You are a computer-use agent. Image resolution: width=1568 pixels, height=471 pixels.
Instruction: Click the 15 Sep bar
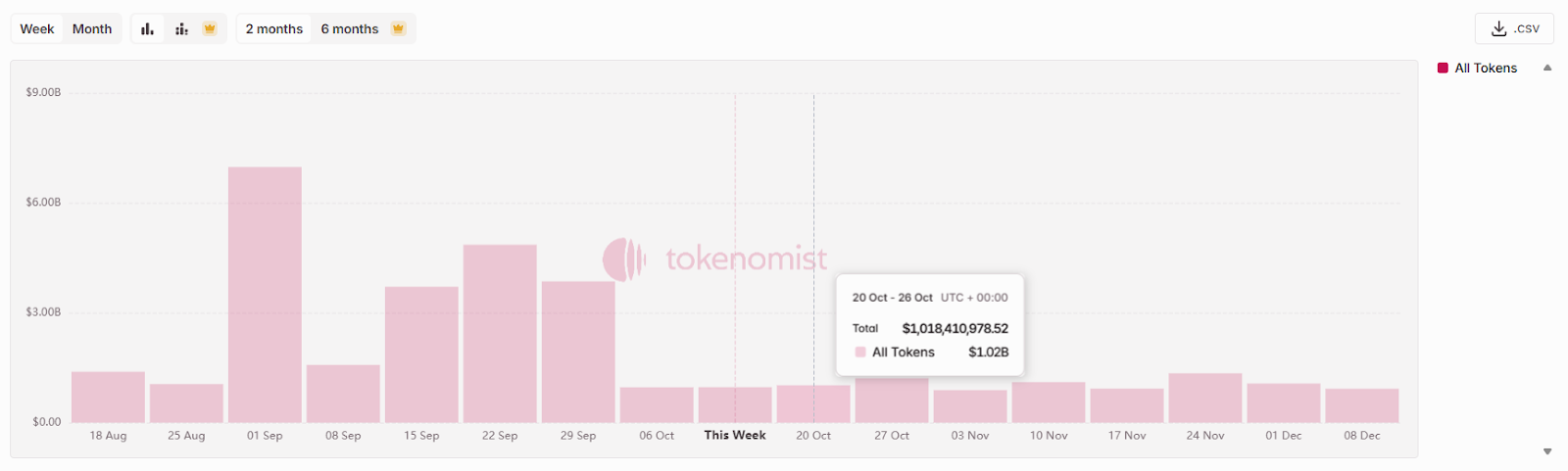[421, 353]
